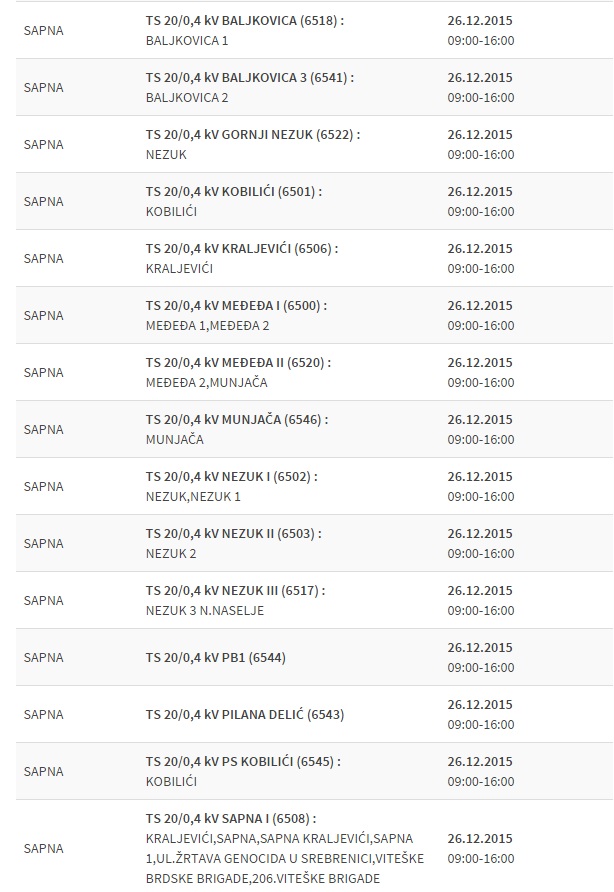Click the MEĐEĐA 1,MEĐEĐA 2 area text
The width and height of the screenshot is (614, 892).
[x=207, y=325]
